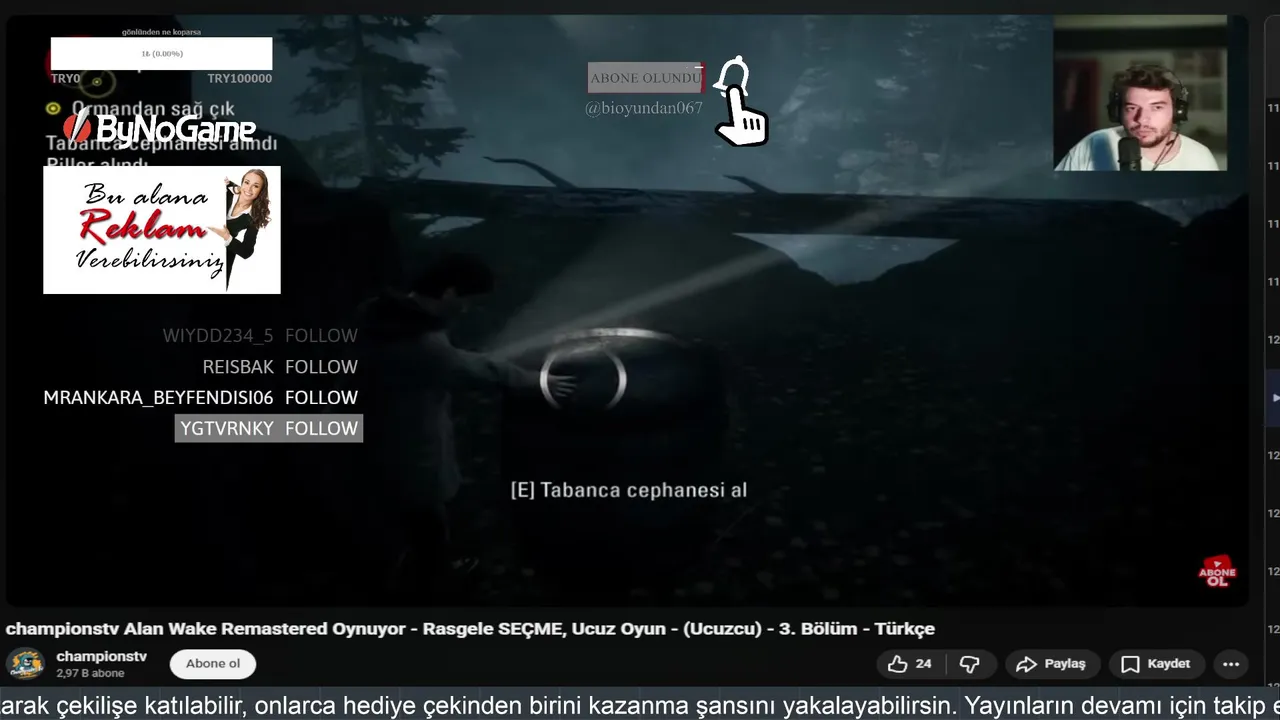Screen dimensions: 1280x720
Task: Open championstv channel avatar
Action: (25, 664)
